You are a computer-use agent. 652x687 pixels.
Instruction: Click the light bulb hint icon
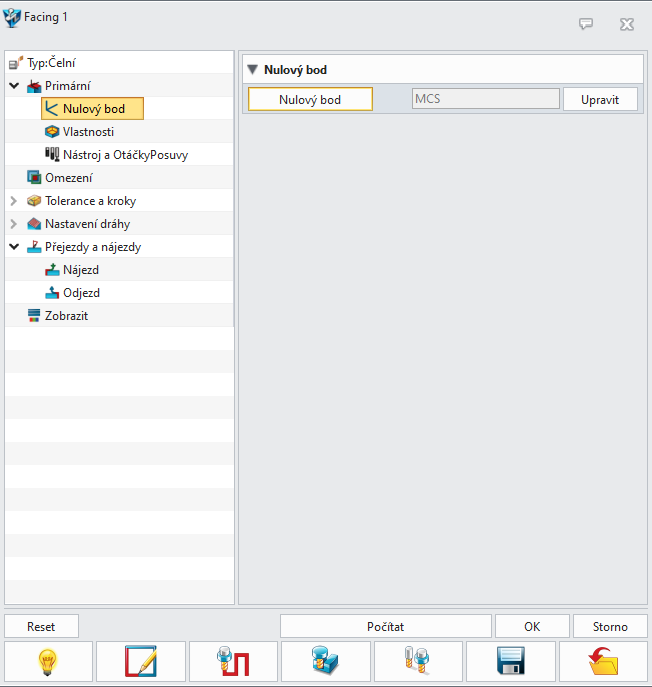click(x=48, y=662)
